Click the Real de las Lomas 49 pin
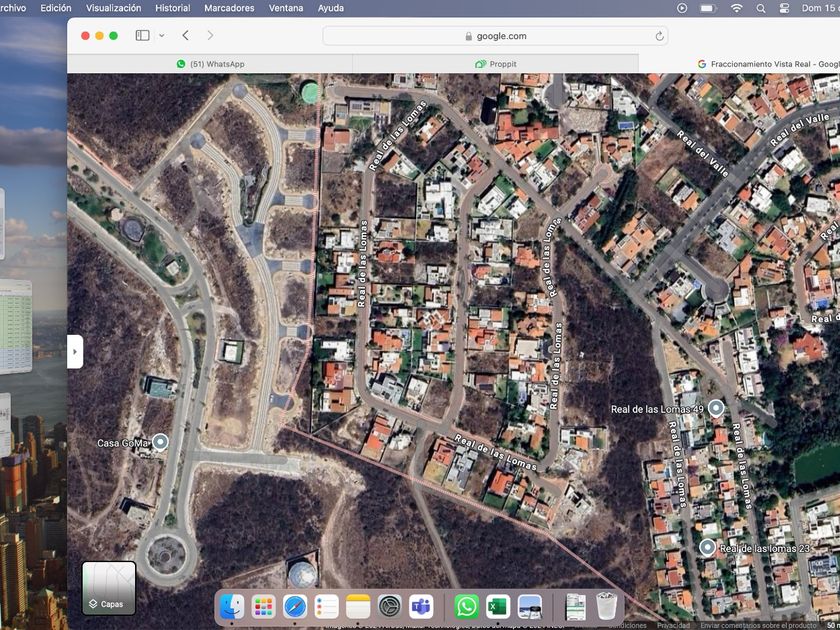Viewport: 840px width, 630px height. click(x=716, y=409)
